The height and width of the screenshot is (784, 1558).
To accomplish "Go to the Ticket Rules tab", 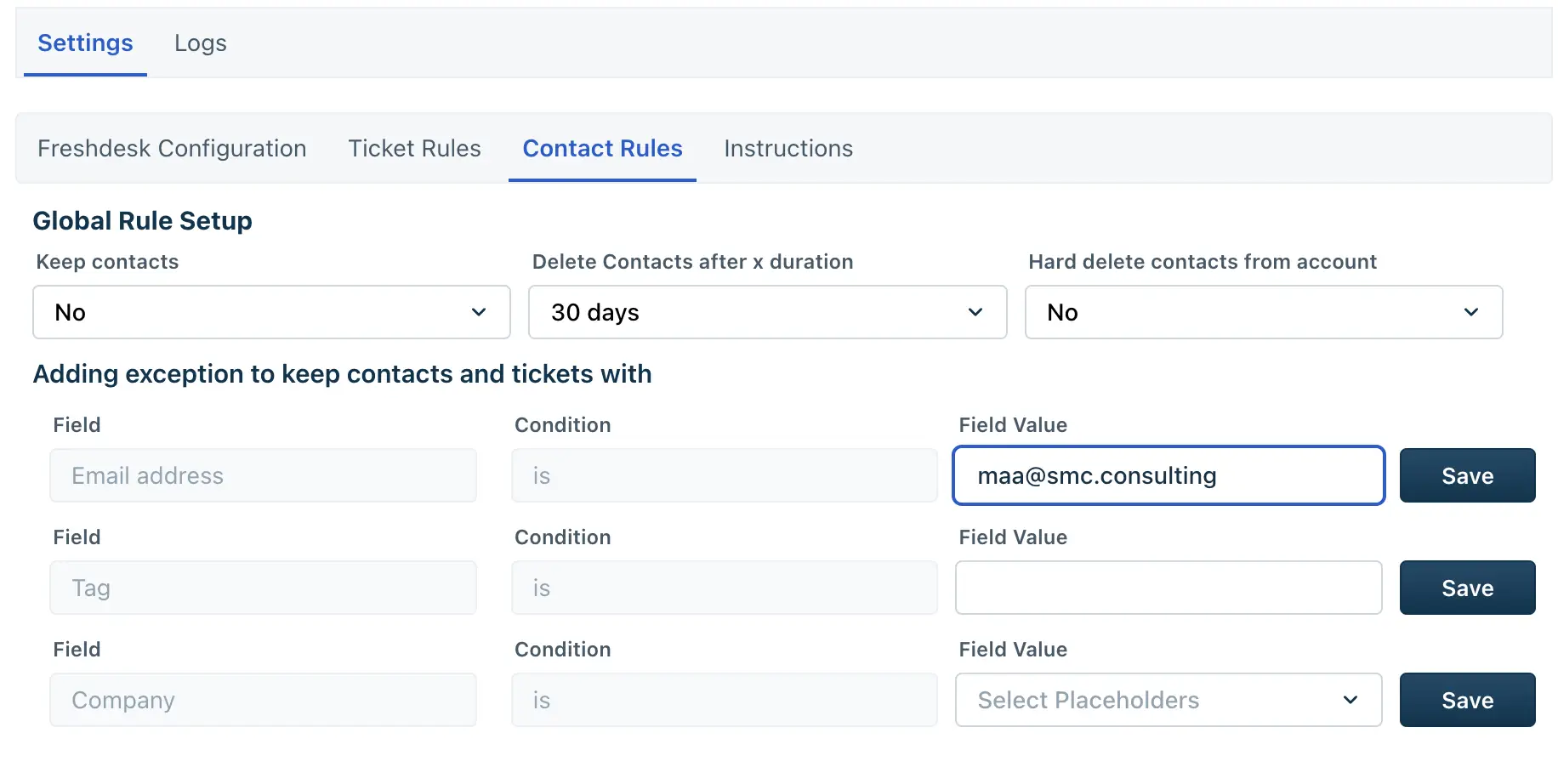I will 414,149.
